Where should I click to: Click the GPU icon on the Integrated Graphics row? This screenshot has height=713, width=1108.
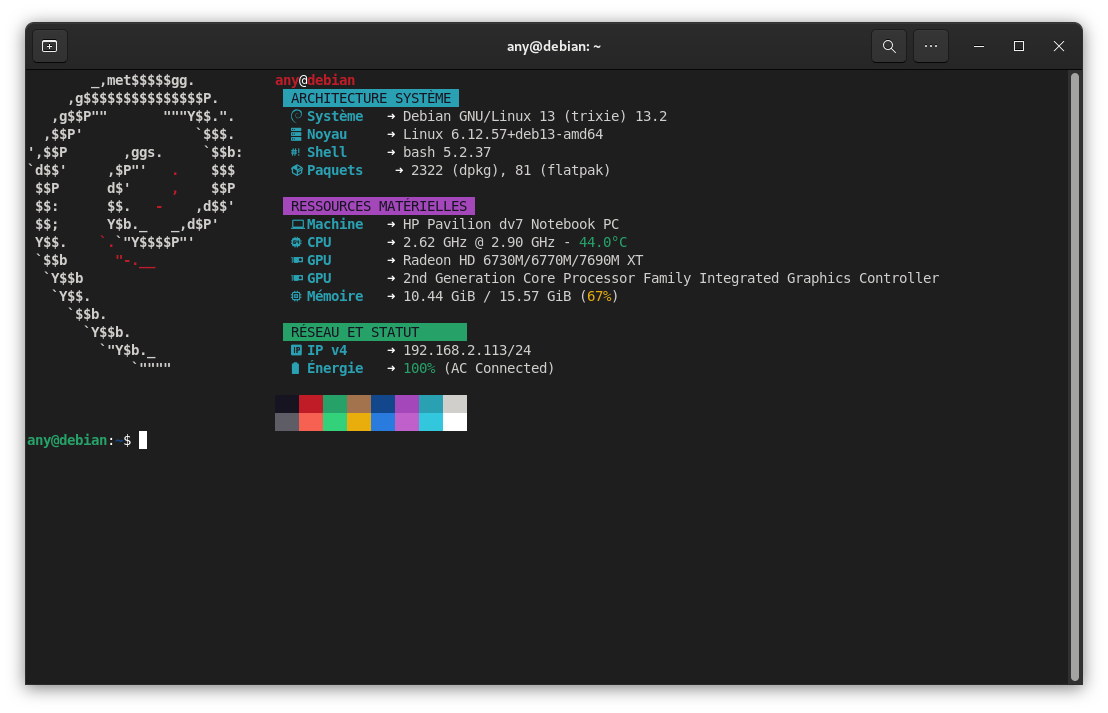[297, 278]
